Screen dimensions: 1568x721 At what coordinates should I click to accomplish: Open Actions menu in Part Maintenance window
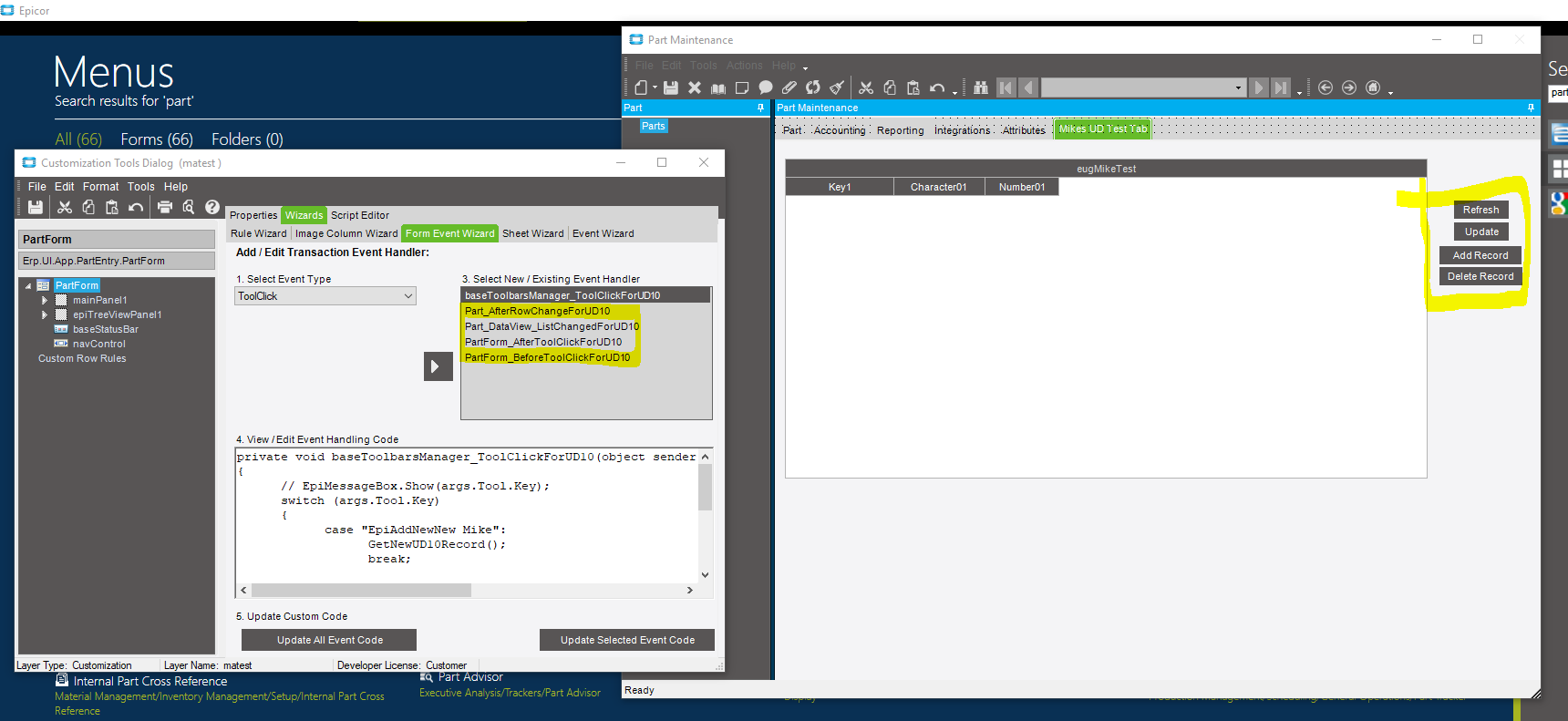tap(744, 66)
